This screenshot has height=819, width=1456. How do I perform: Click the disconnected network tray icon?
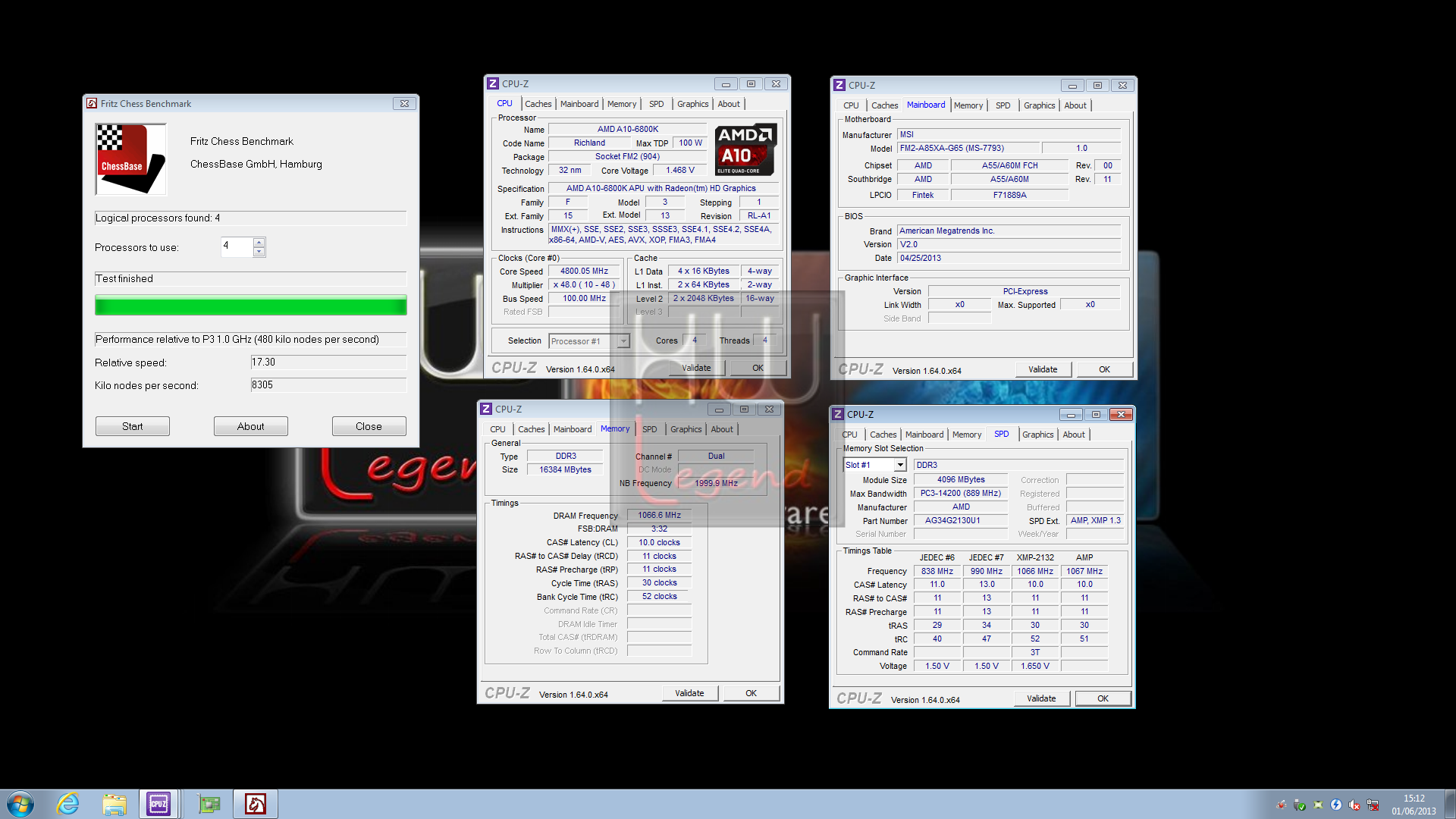[1373, 805]
